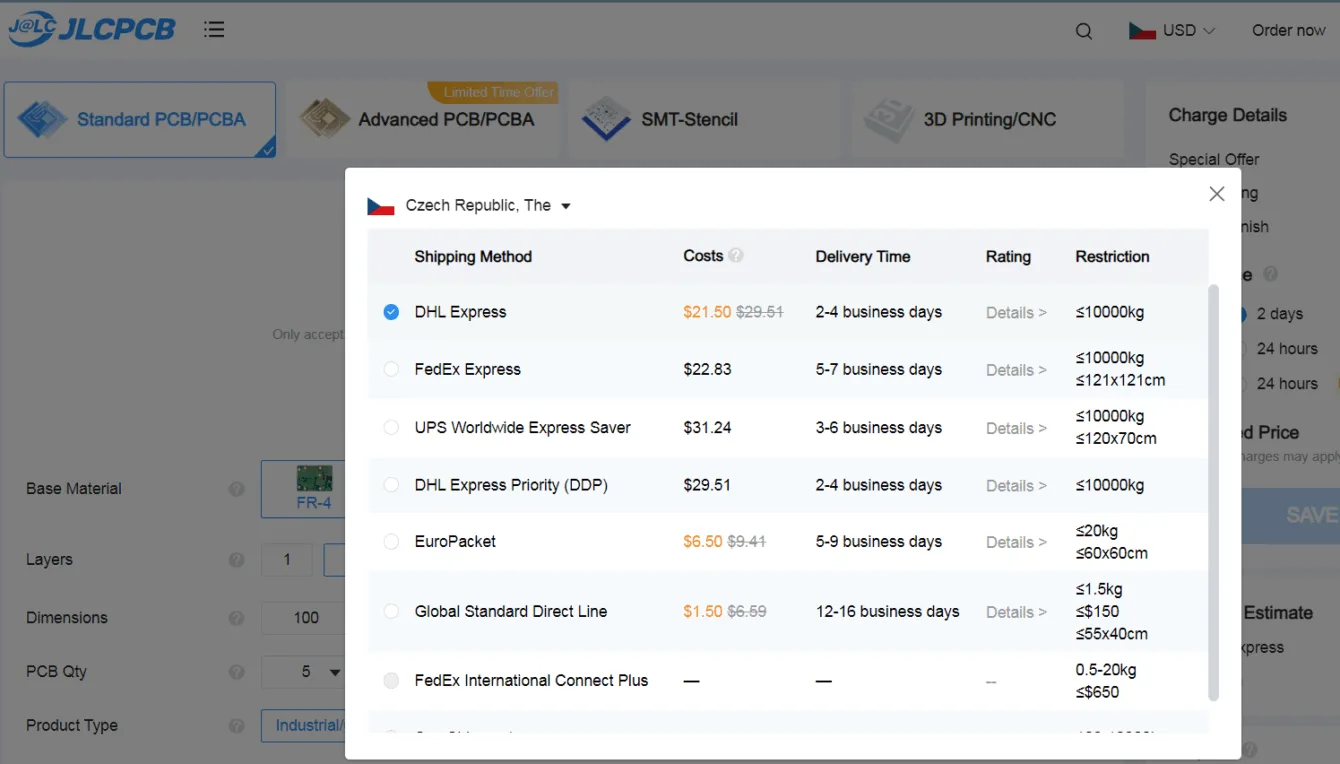The height and width of the screenshot is (764, 1340).
Task: Select DHL Express shipping
Action: click(391, 312)
